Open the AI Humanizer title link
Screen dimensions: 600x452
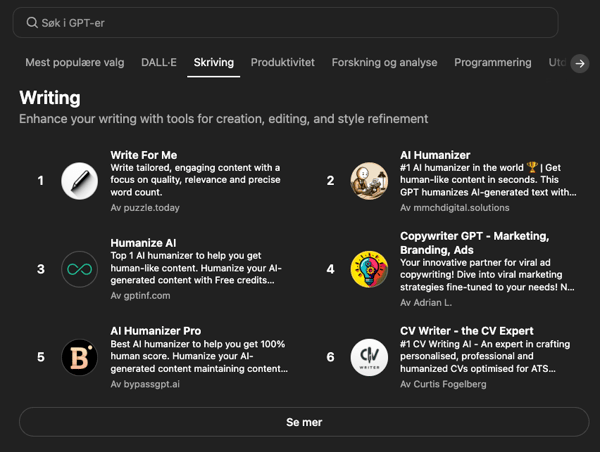(x=435, y=155)
